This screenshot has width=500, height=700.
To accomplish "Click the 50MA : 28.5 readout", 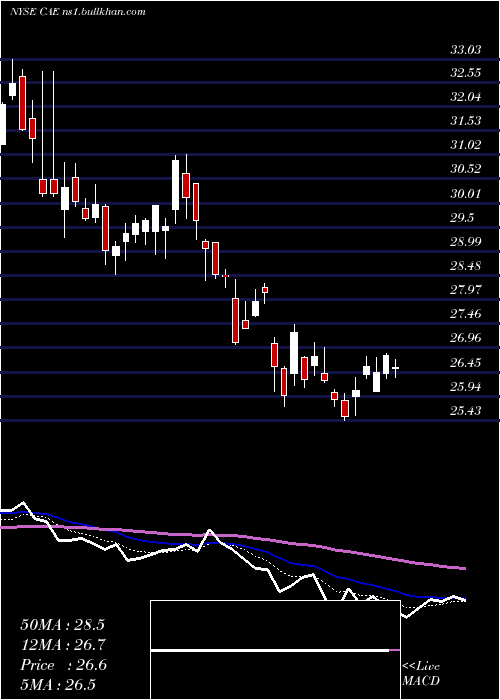I will tap(62, 625).
